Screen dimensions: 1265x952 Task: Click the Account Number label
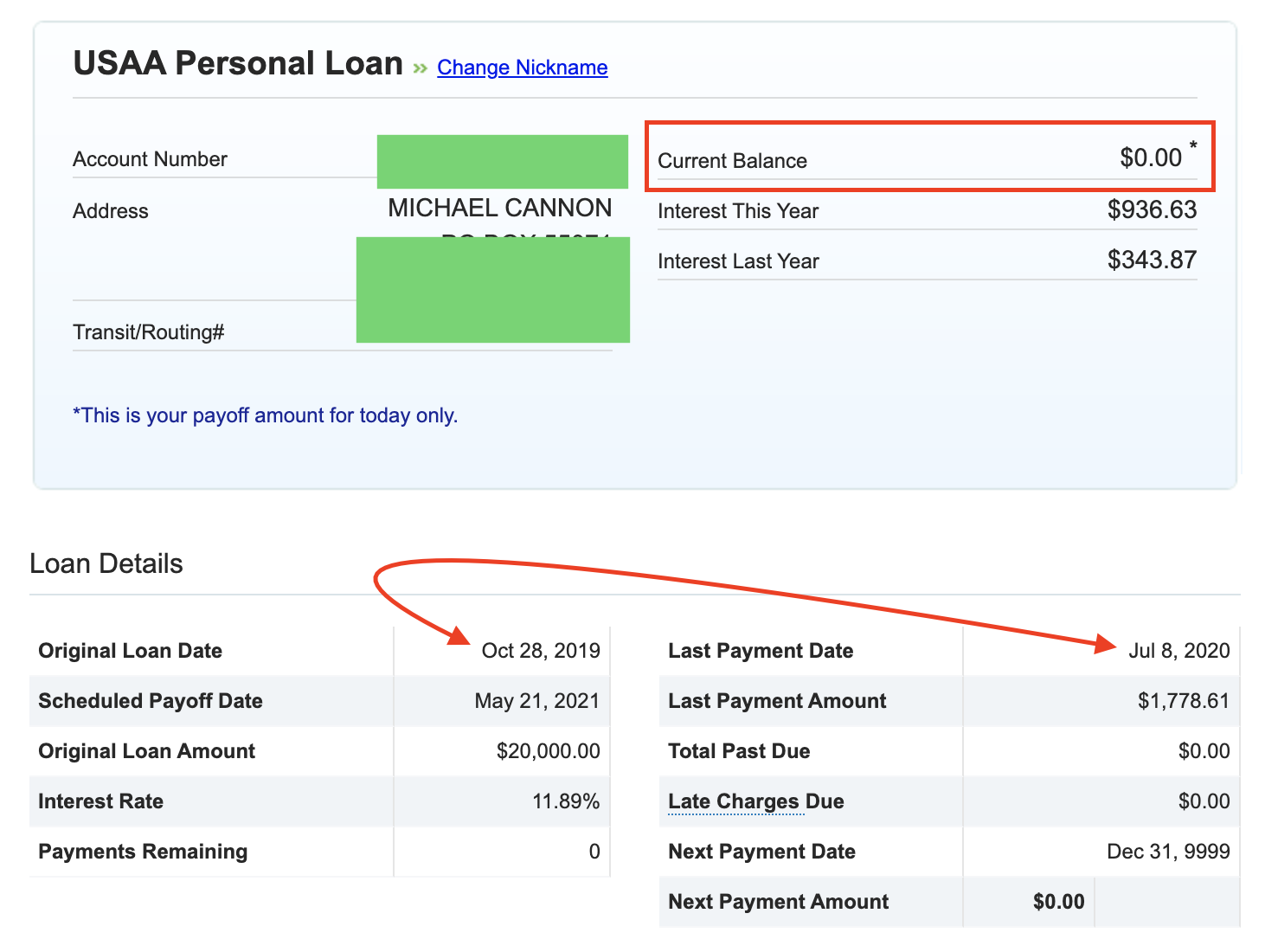[x=150, y=159]
